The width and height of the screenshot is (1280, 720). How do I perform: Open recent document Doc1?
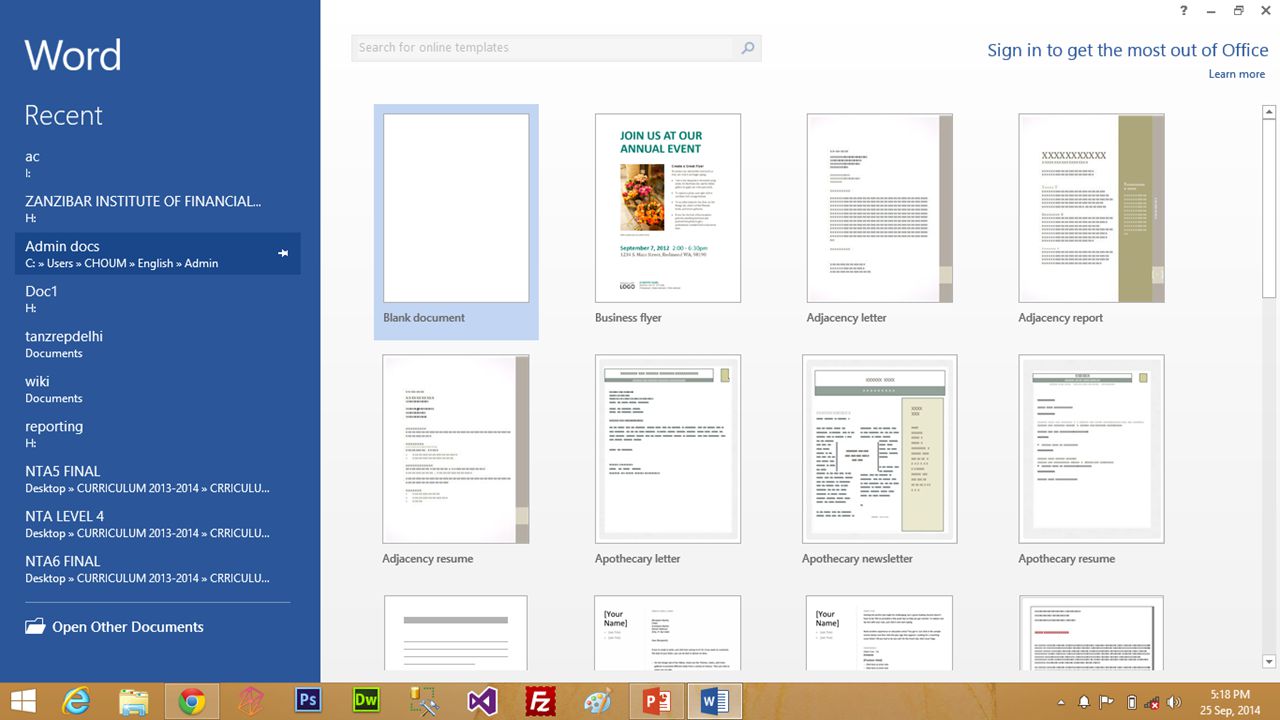pyautogui.click(x=158, y=299)
